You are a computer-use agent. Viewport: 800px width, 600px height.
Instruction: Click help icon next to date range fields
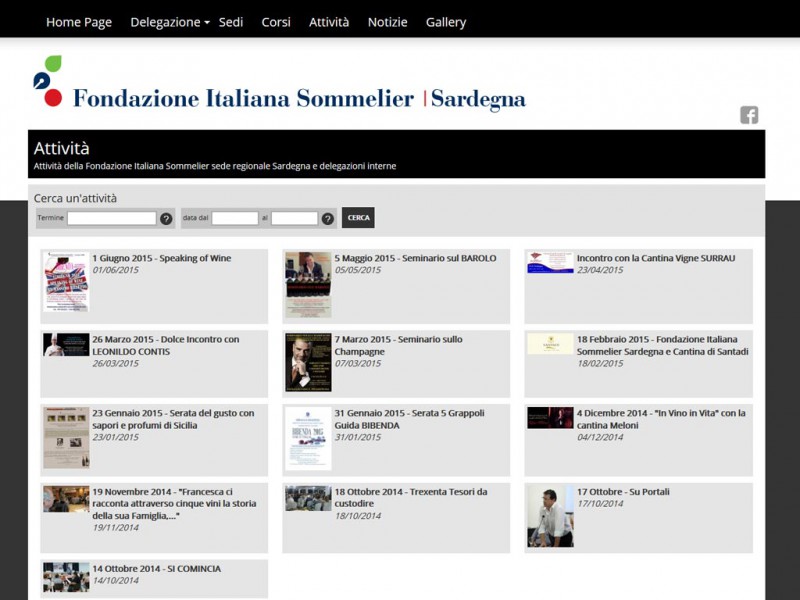pos(328,218)
